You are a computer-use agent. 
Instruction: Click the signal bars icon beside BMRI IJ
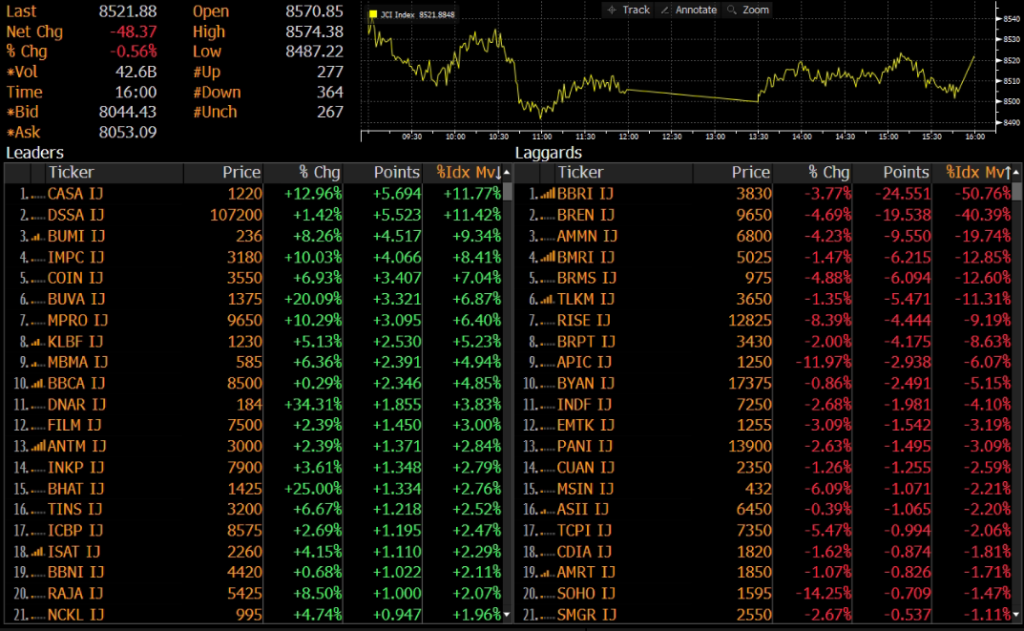pyautogui.click(x=546, y=257)
